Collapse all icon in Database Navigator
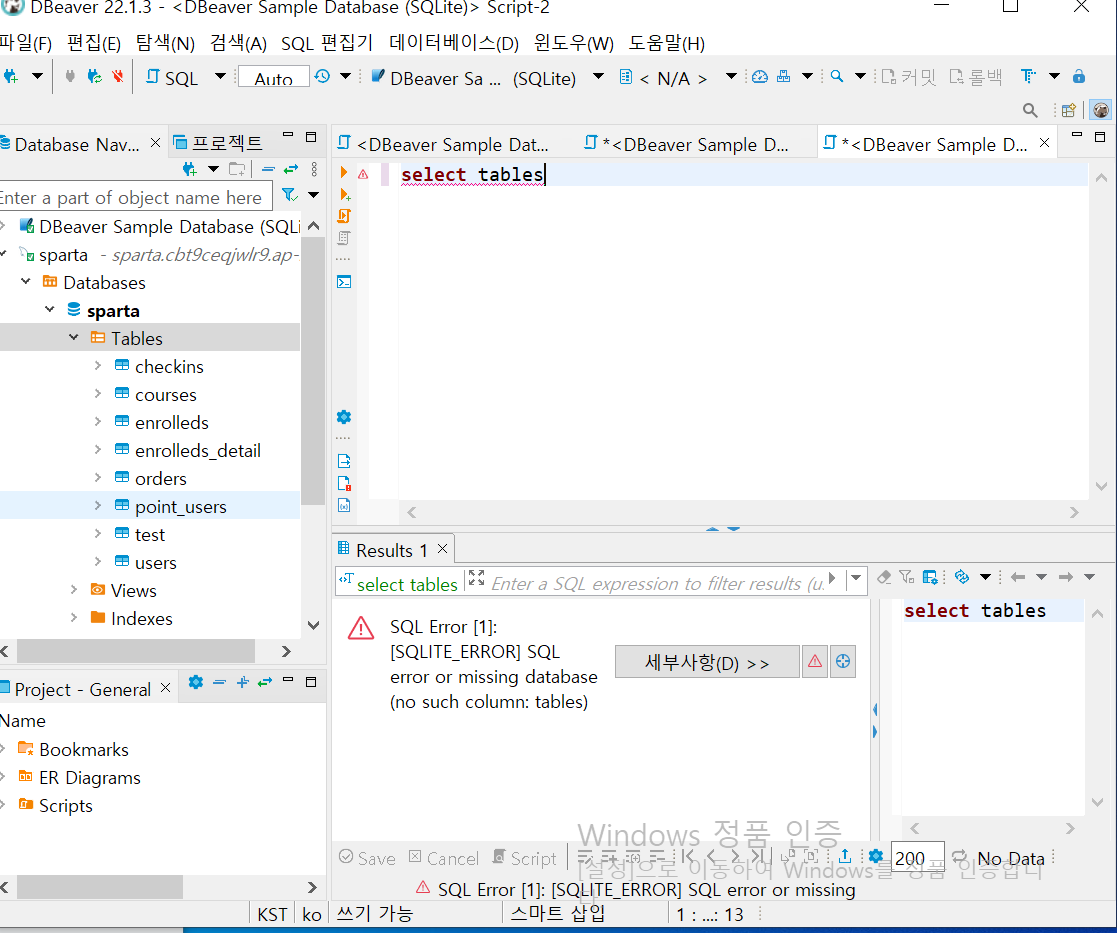The image size is (1117, 933). click(268, 170)
